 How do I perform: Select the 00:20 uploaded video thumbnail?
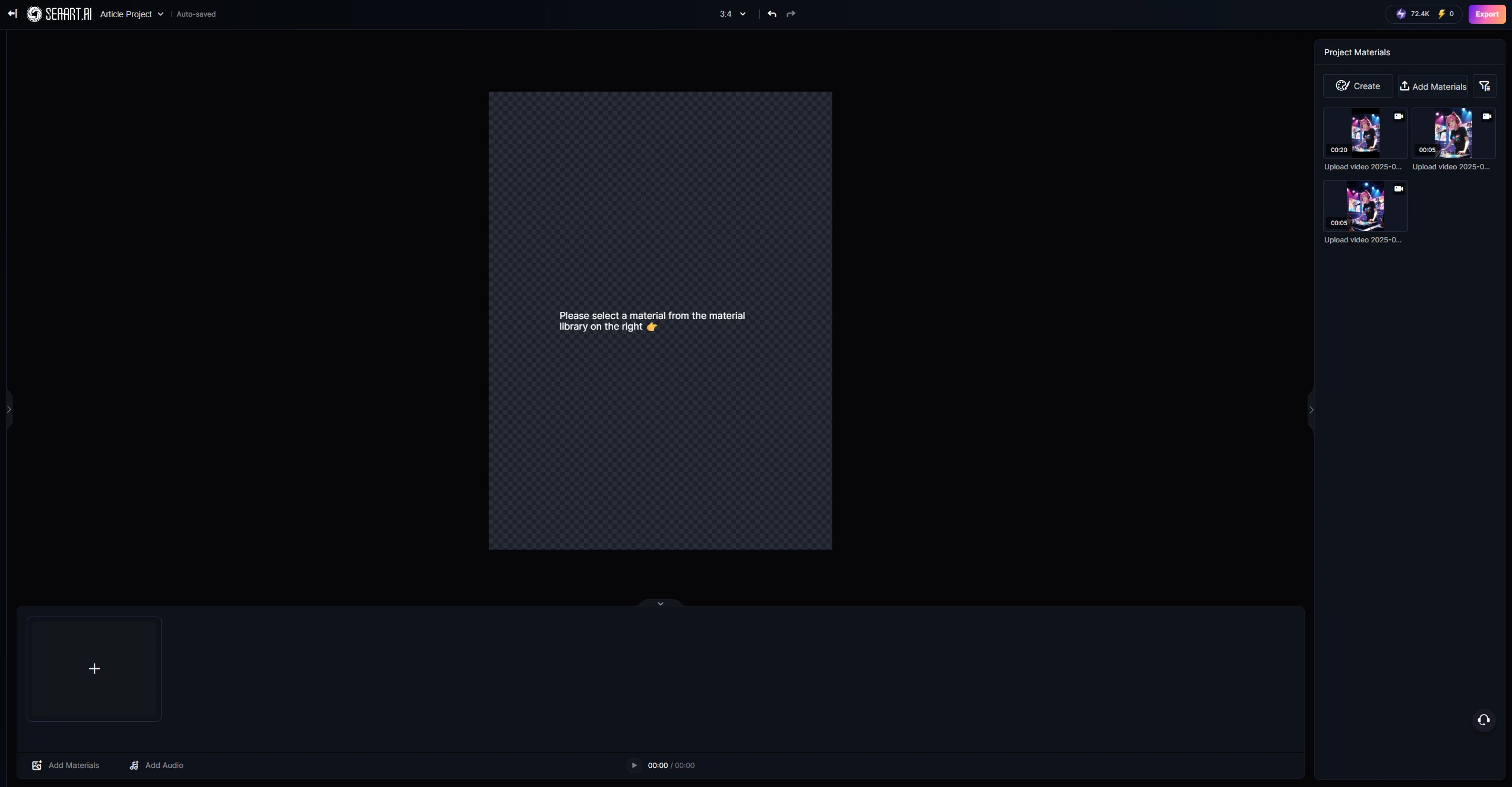coord(1365,133)
